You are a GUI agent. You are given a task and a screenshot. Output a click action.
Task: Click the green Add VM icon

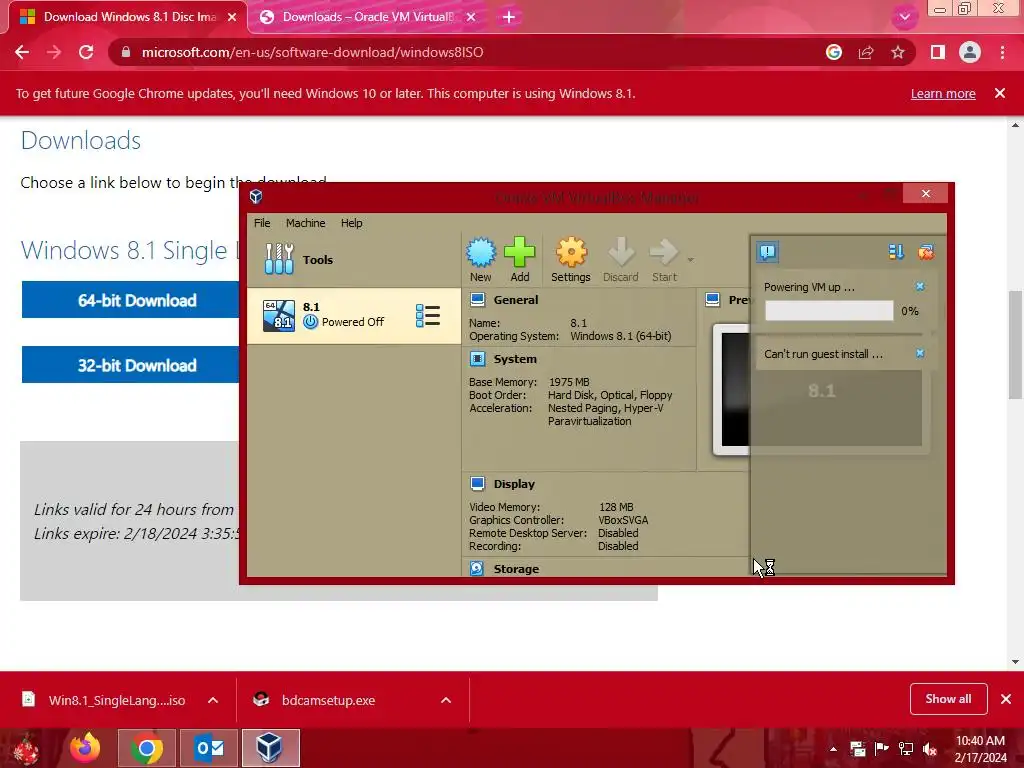(x=520, y=259)
